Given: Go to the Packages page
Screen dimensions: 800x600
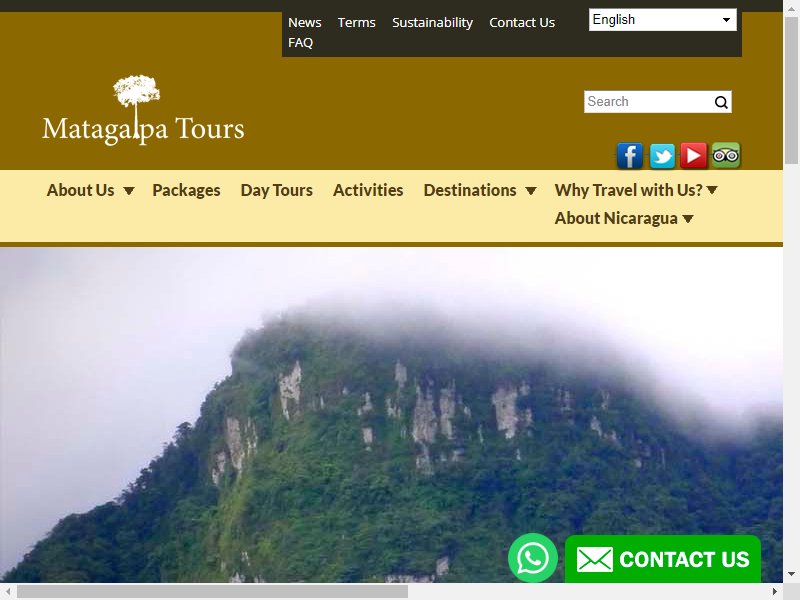Looking at the screenshot, I should 186,190.
